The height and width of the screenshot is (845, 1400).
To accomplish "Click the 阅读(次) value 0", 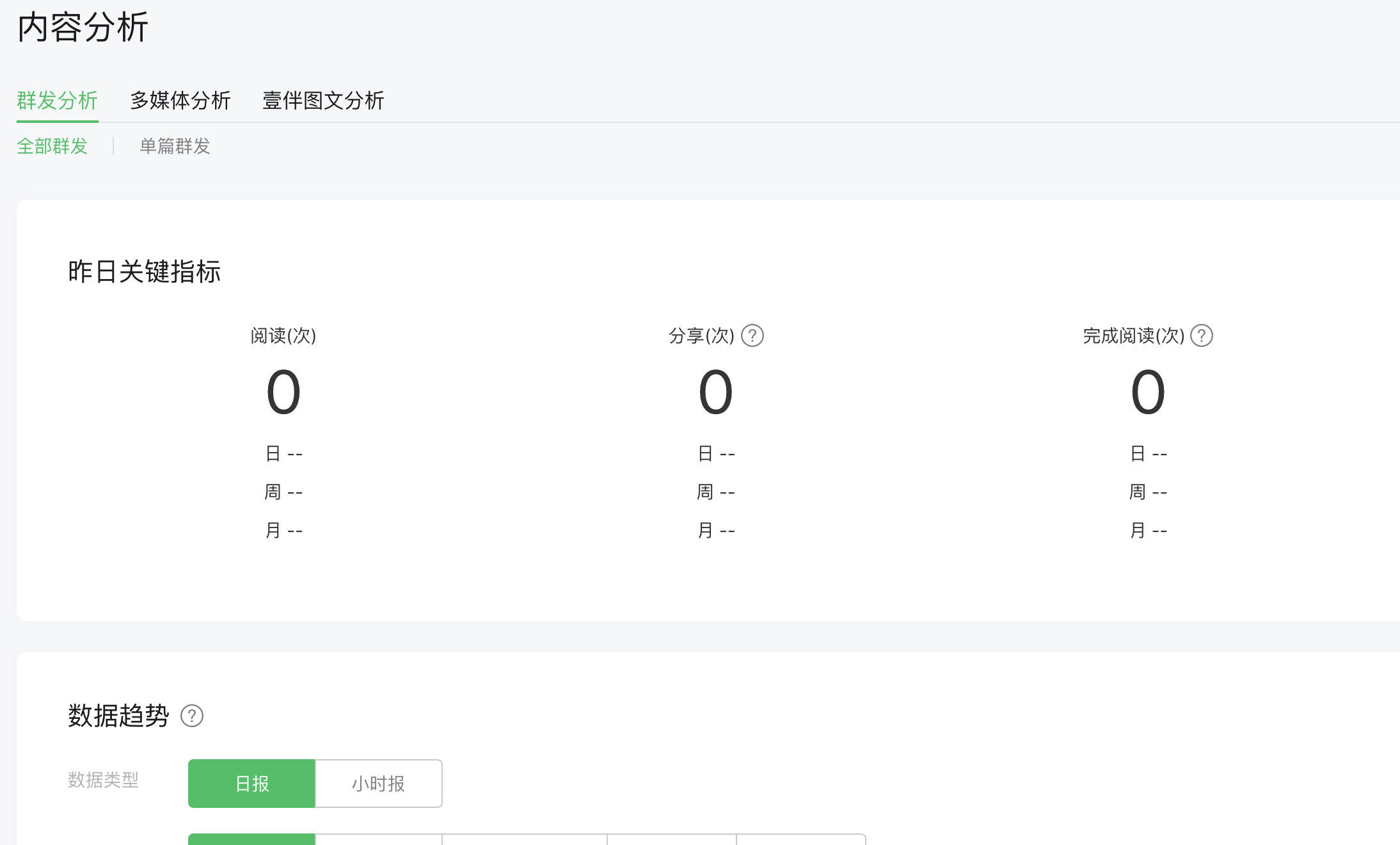I will pyautogui.click(x=283, y=392).
